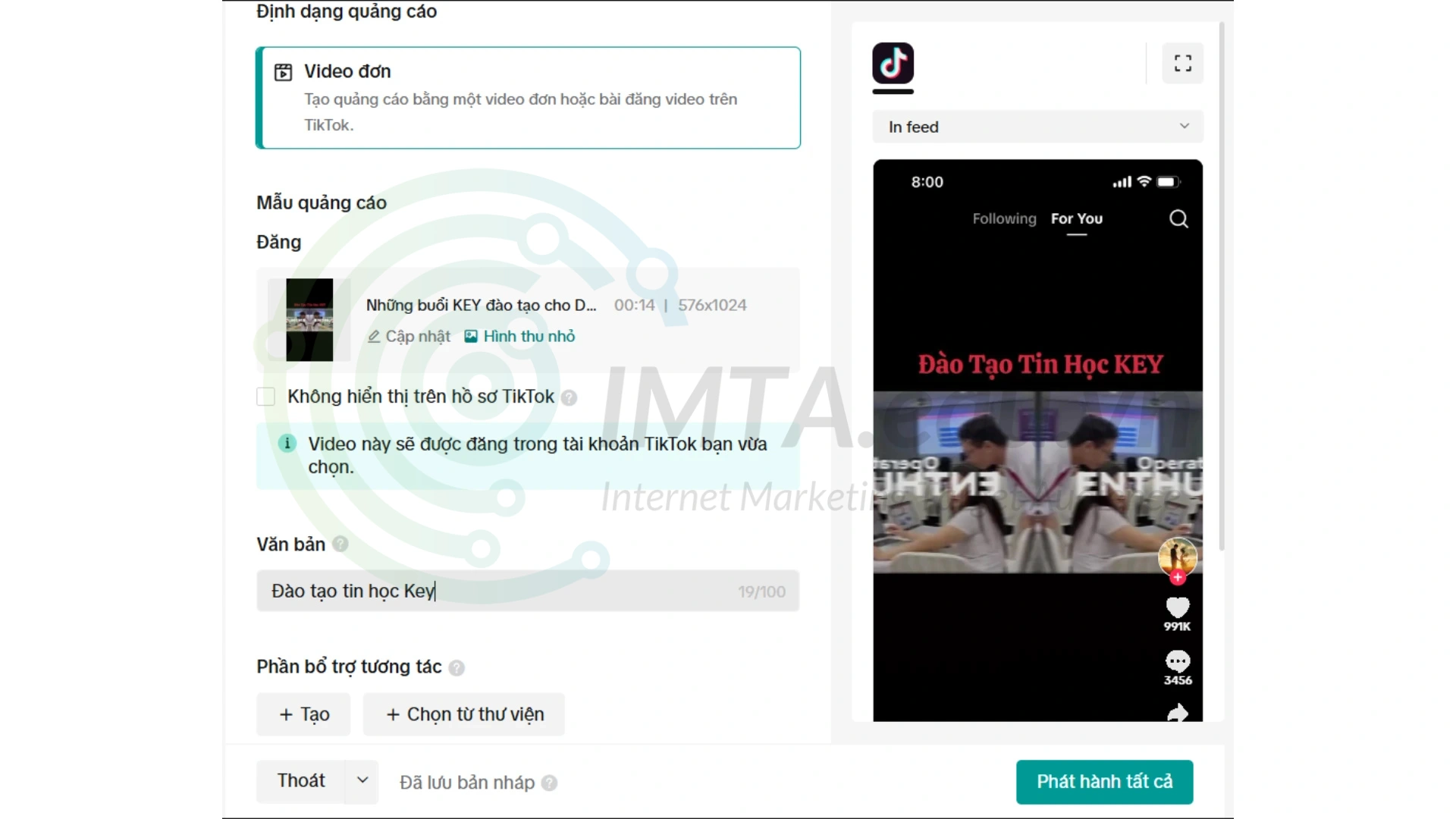Viewport: 1456px width, 819px height.
Task: Click the comment icon on preview
Action: pos(1176,660)
